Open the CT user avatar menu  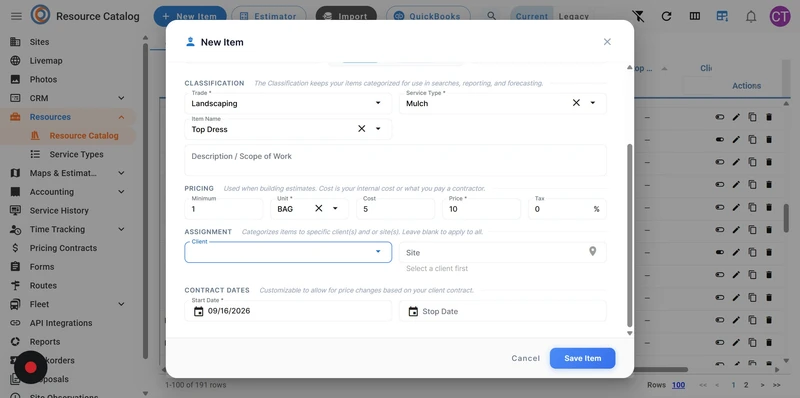(x=780, y=16)
